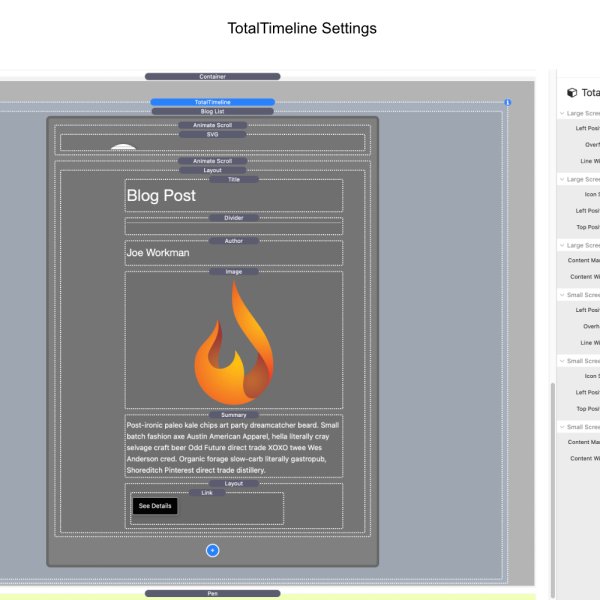Screen dimensions: 600x600
Task: Collapse the topmost Large Screen settings section
Action: 562,114
